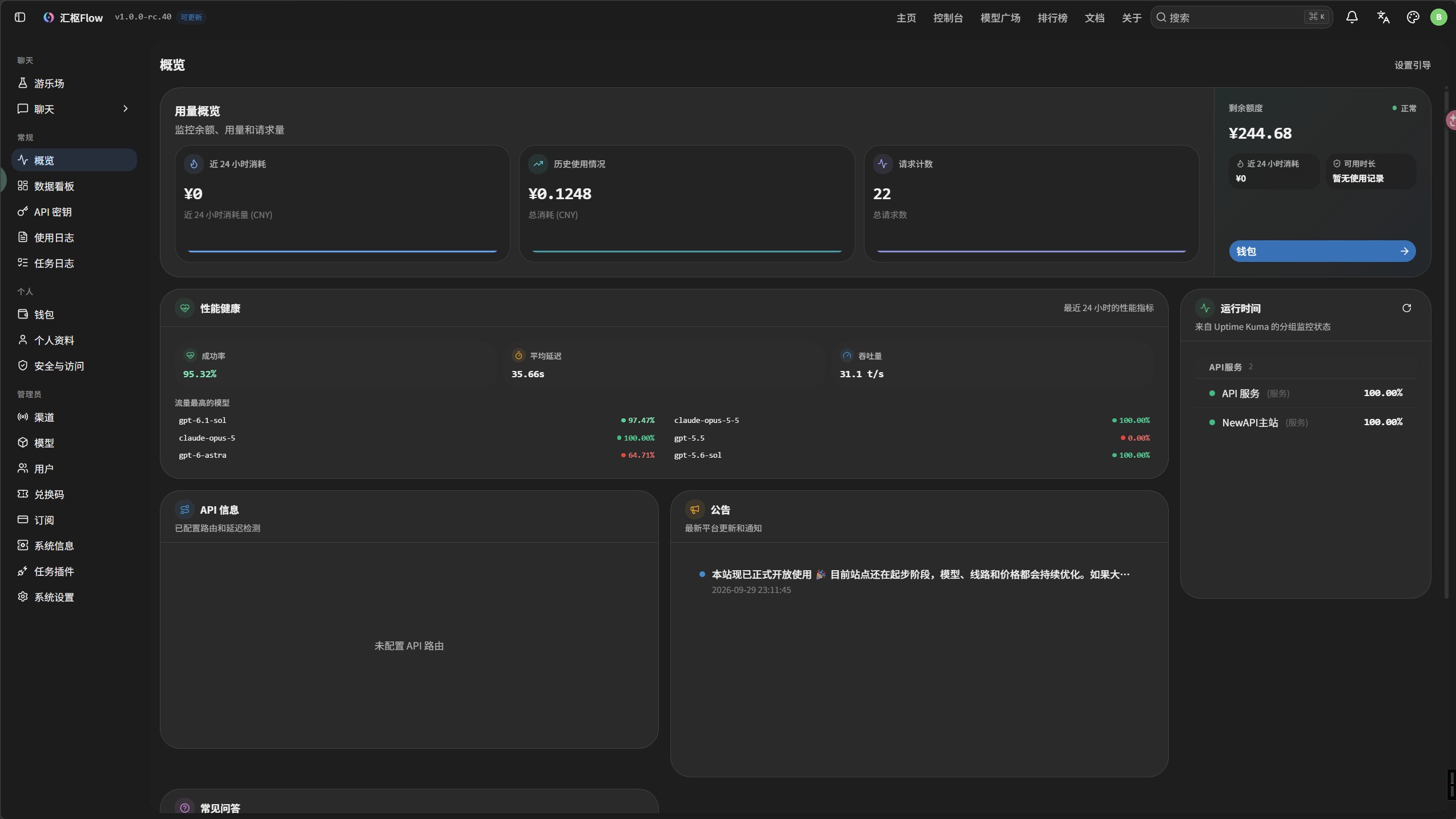Open the green user avatar menu

[x=1438, y=17]
